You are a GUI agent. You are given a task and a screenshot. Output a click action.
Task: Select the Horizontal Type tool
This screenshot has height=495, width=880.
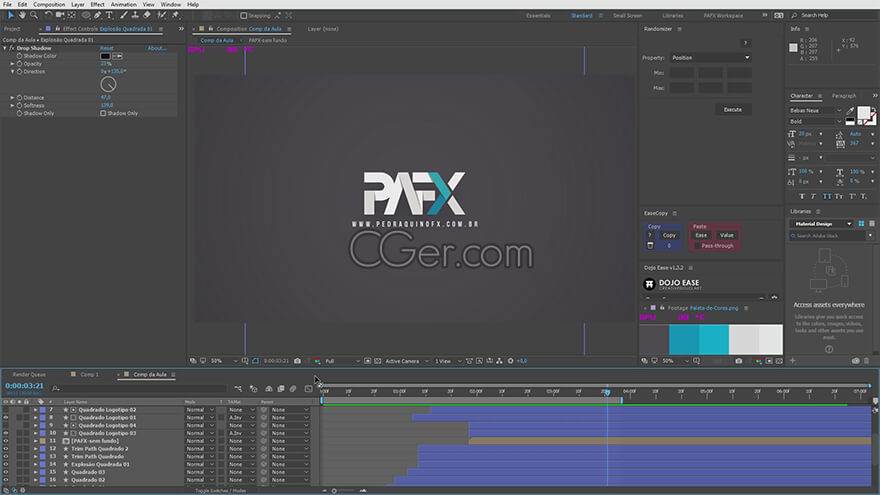109,15
